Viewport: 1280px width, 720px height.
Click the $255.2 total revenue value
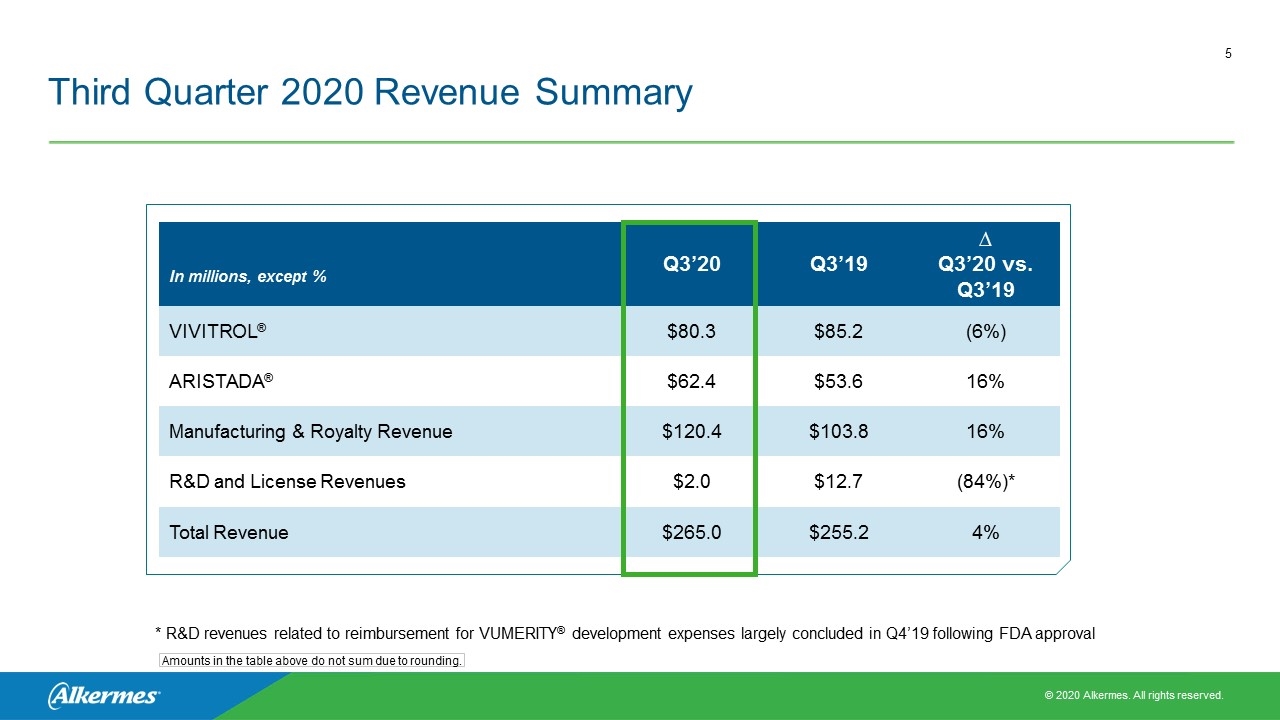coord(838,532)
